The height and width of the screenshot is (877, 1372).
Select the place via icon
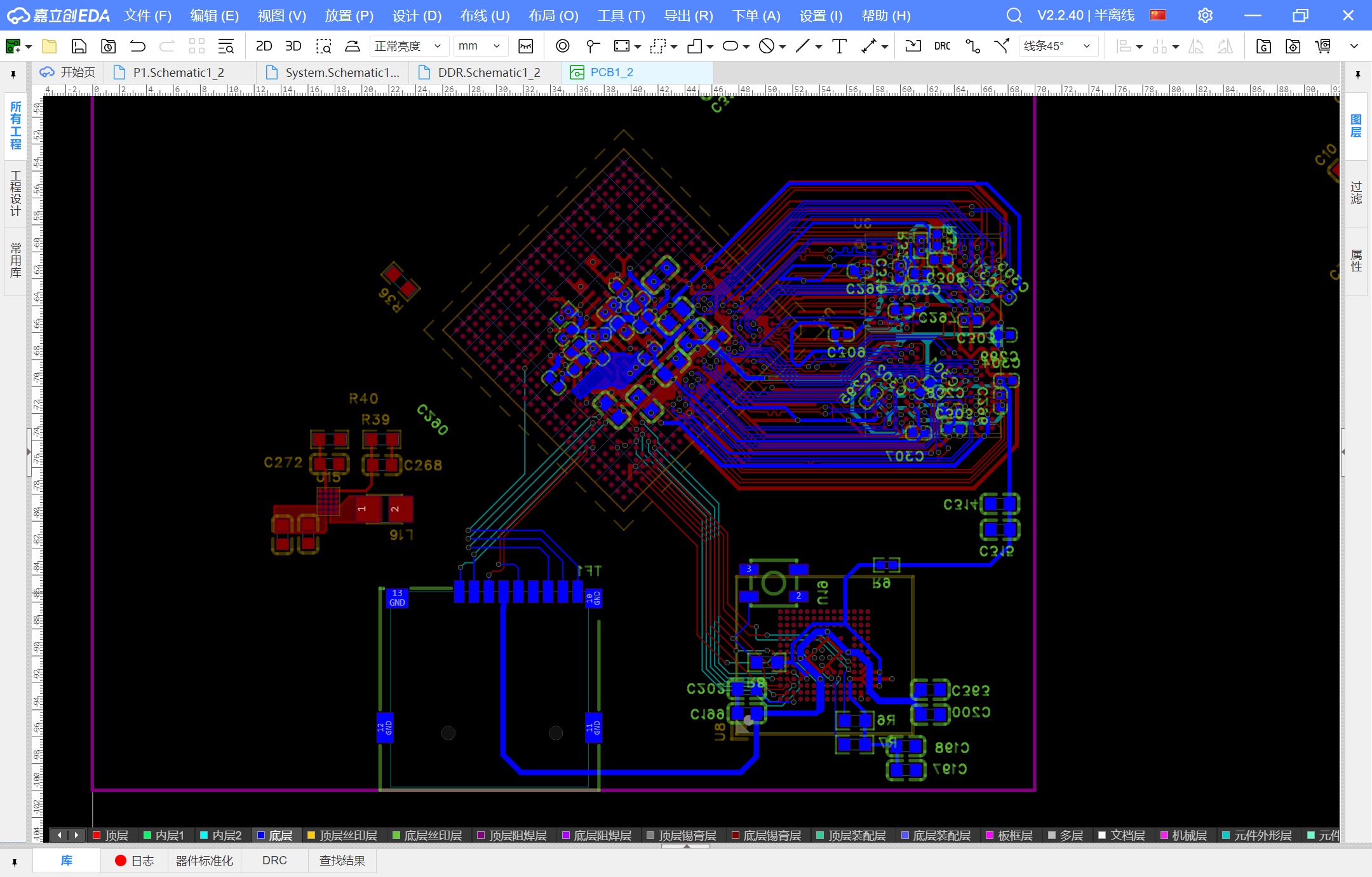click(x=562, y=46)
